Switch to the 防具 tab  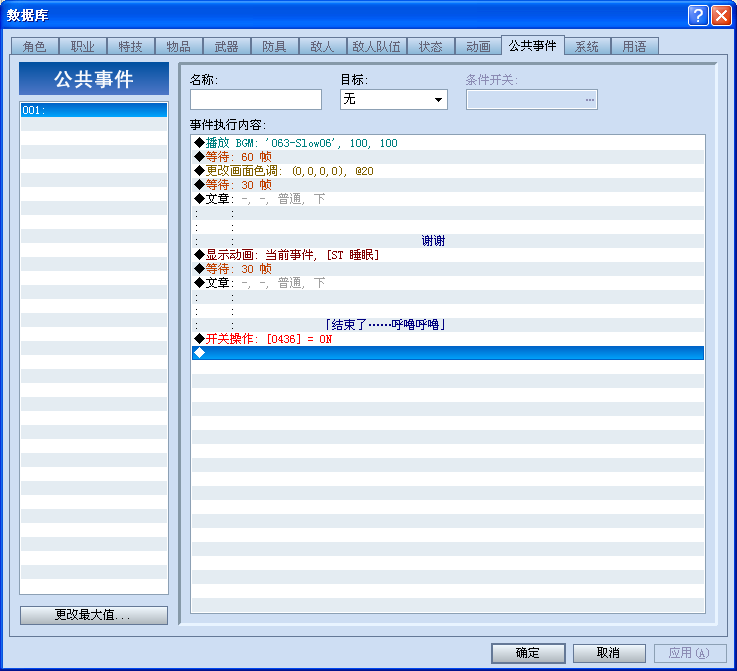click(x=274, y=46)
